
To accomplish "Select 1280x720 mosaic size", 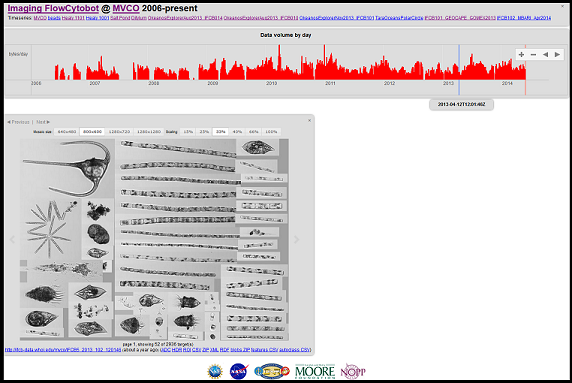I will [119, 132].
